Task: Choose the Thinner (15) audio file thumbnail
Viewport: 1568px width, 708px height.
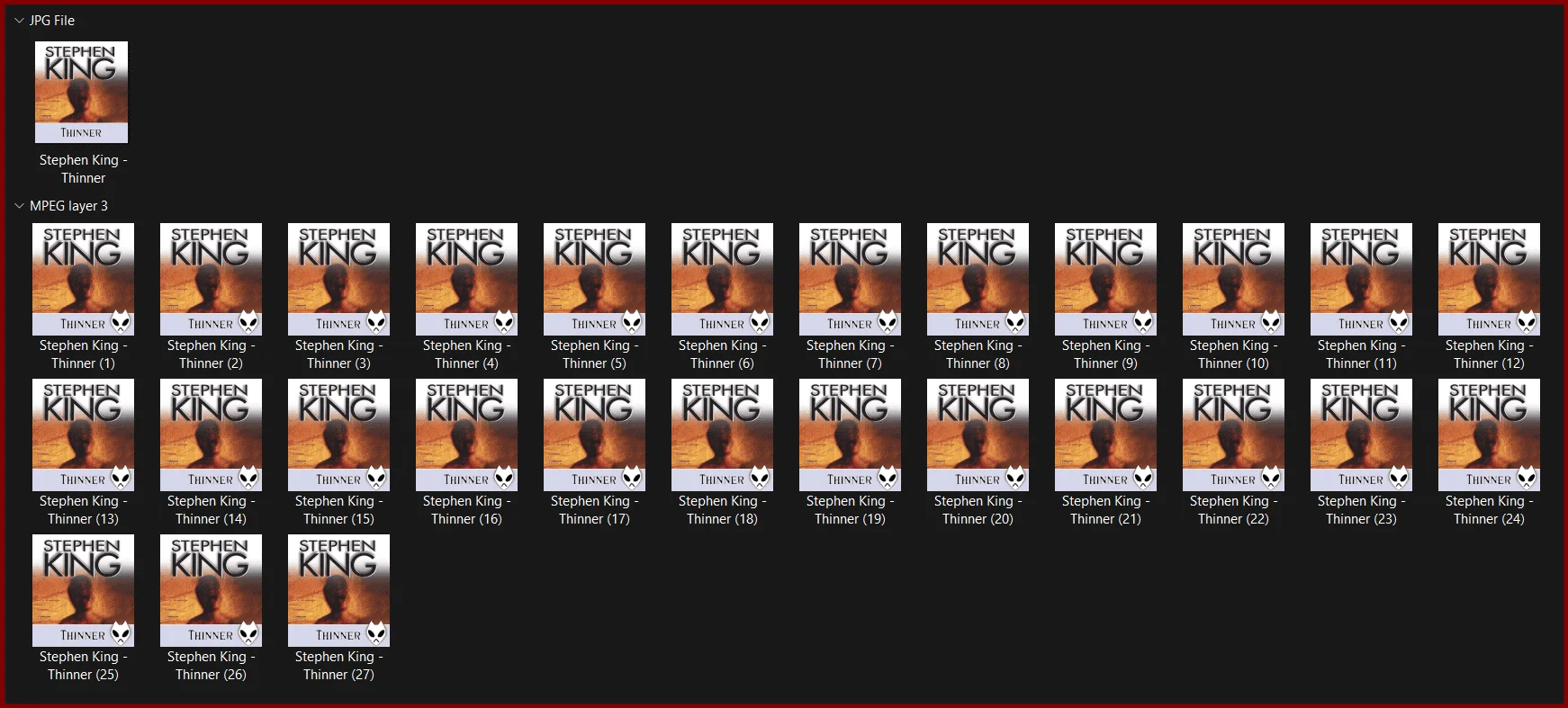Action: point(338,435)
